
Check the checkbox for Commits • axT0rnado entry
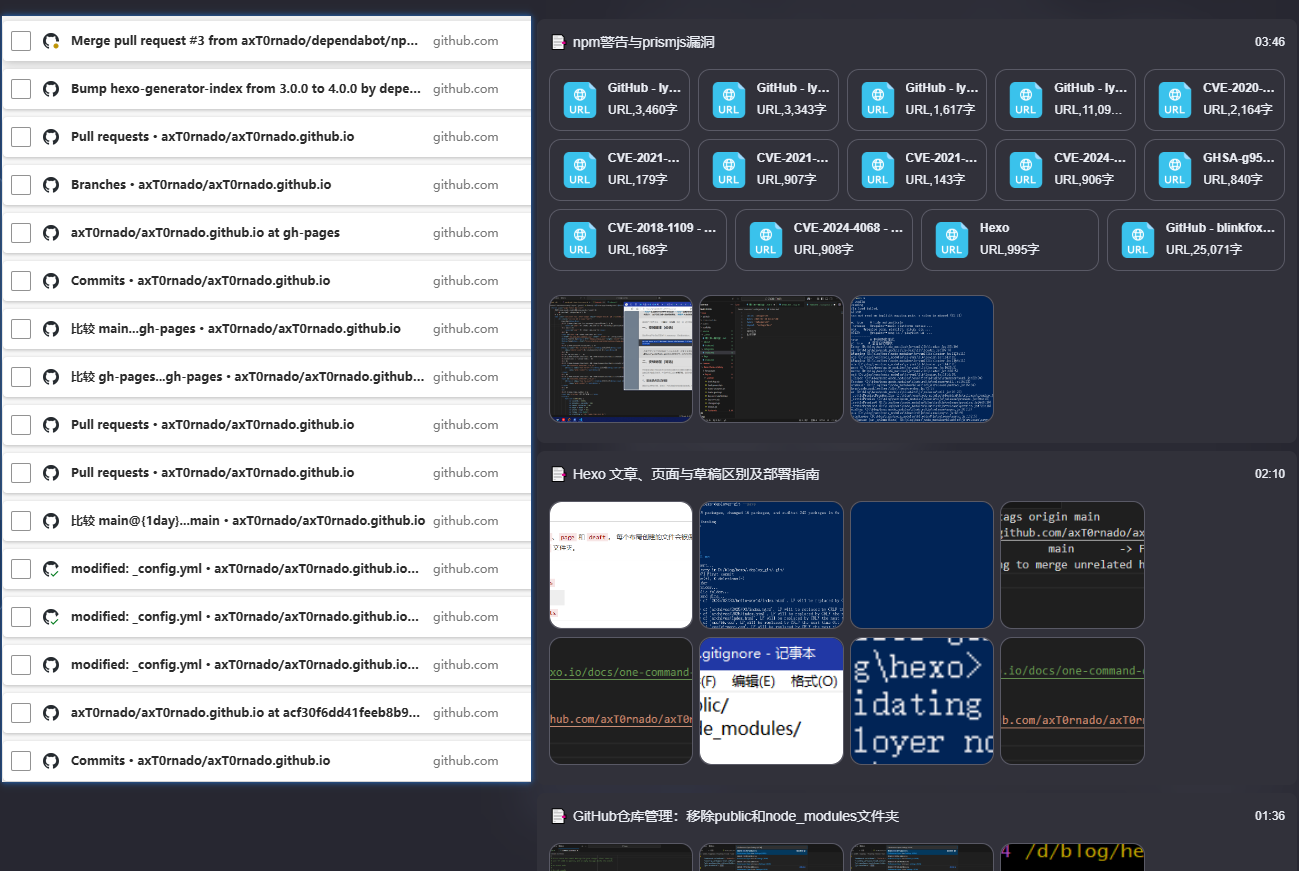pyautogui.click(x=21, y=280)
